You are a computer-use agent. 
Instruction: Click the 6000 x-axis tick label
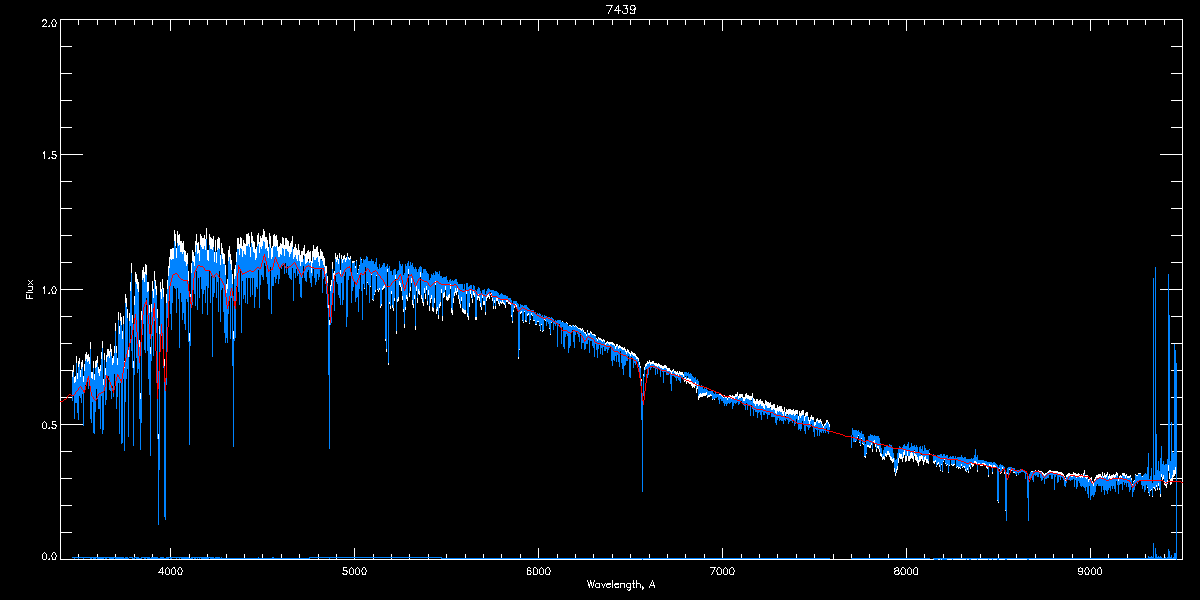[x=538, y=572]
